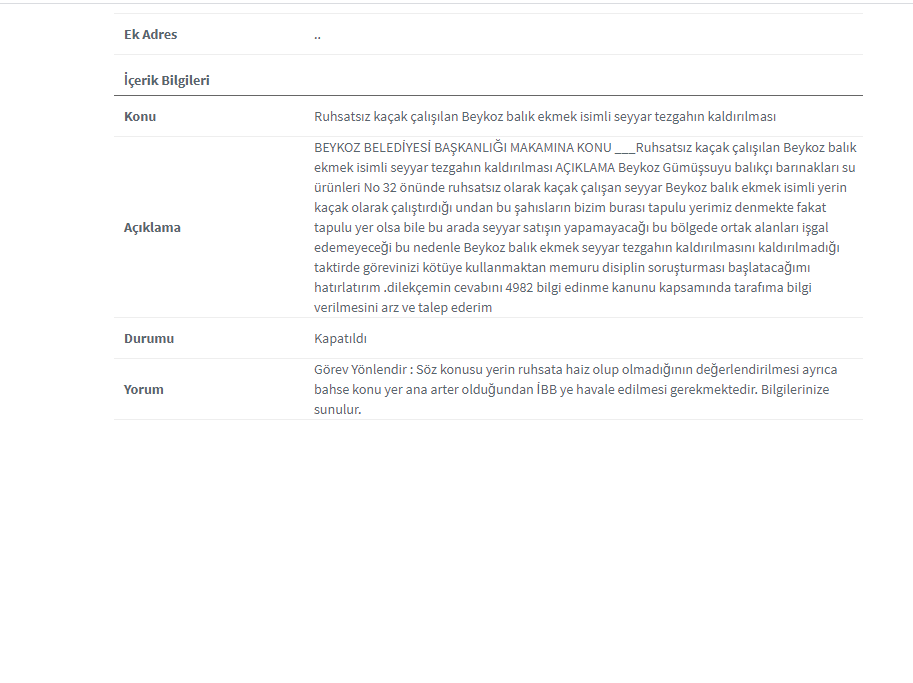Screen dimensions: 913x683
Task: Click 'No 32' in the description
Action: pyautogui.click(x=380, y=187)
